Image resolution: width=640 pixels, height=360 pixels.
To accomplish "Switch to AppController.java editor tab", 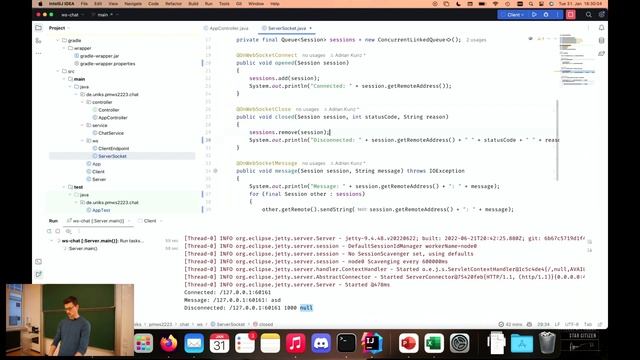I will [x=226, y=28].
